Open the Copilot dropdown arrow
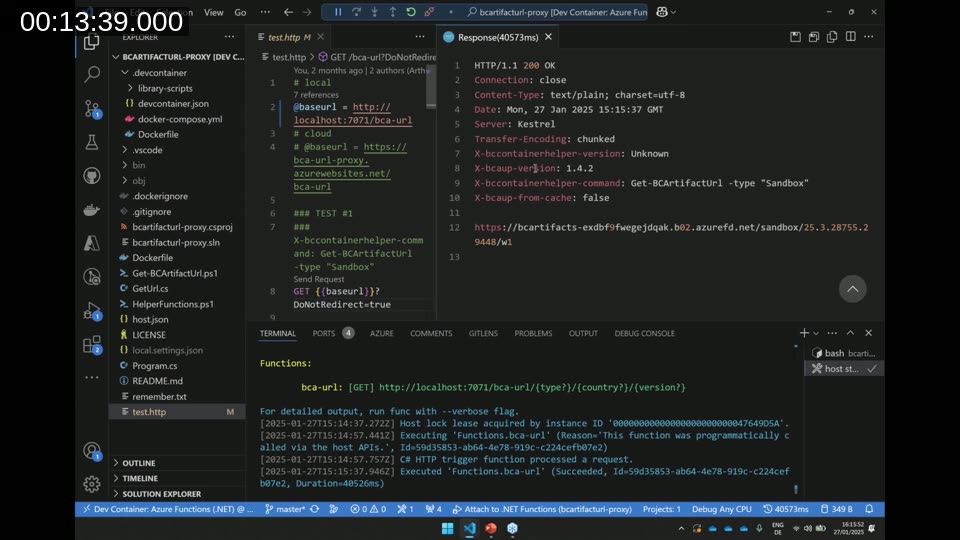The width and height of the screenshot is (960, 540). tap(673, 12)
